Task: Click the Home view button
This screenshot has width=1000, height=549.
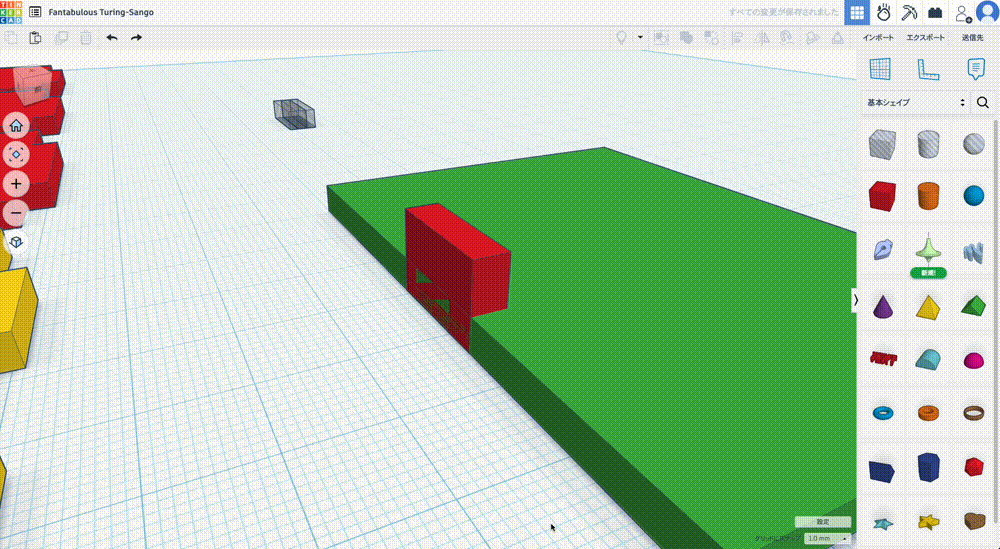Action: [x=17, y=126]
